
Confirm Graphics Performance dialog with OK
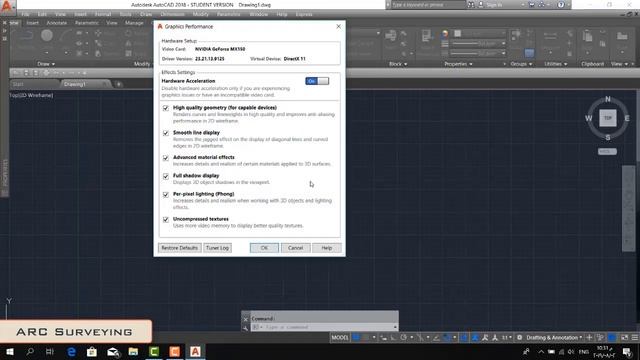264,248
